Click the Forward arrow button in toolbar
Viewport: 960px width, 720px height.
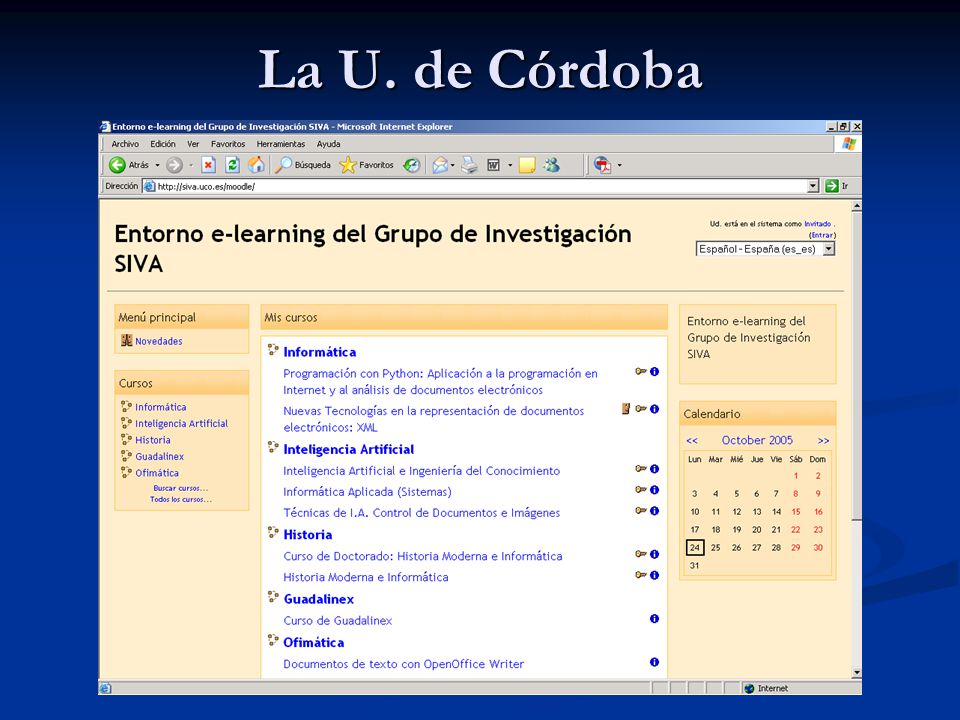coord(174,165)
